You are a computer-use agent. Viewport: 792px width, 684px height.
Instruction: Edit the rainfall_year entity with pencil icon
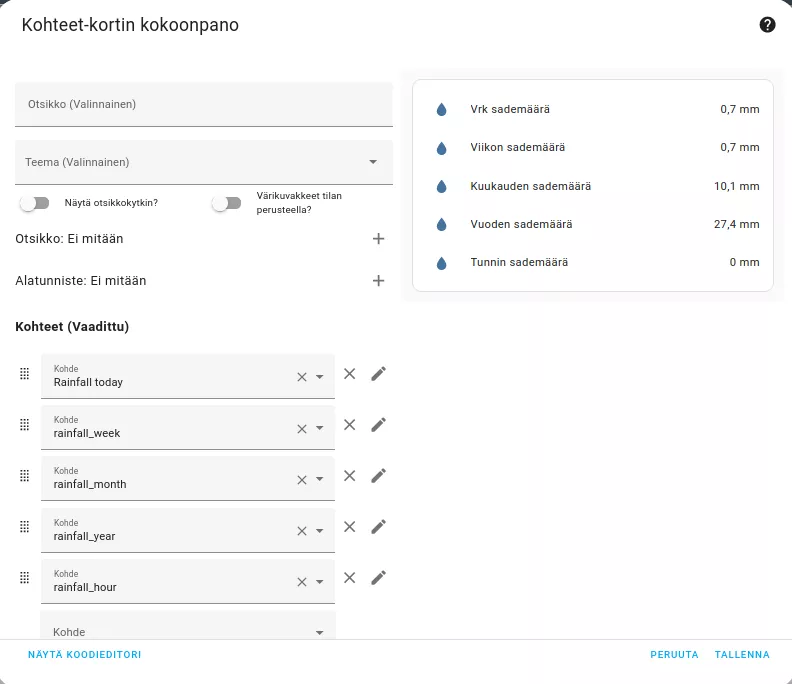[378, 527]
